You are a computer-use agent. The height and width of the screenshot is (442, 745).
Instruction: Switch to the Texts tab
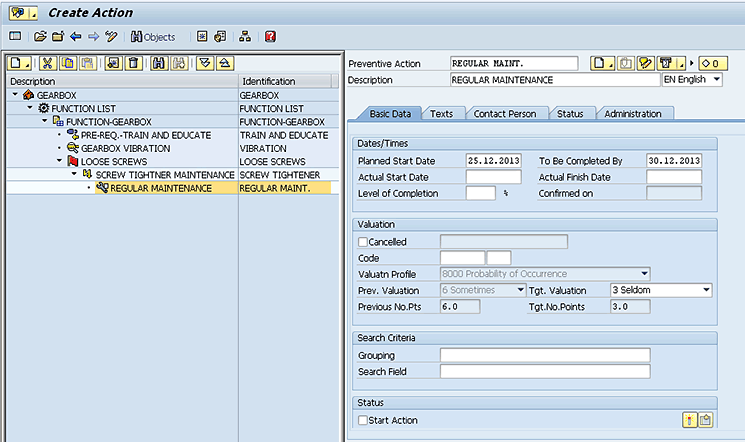pyautogui.click(x=441, y=114)
